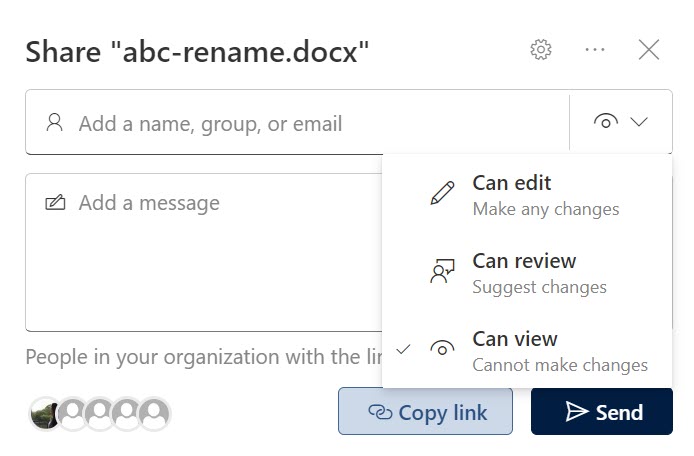Click into the Add a message box
This screenshot has width=694, height=456.
point(200,260)
